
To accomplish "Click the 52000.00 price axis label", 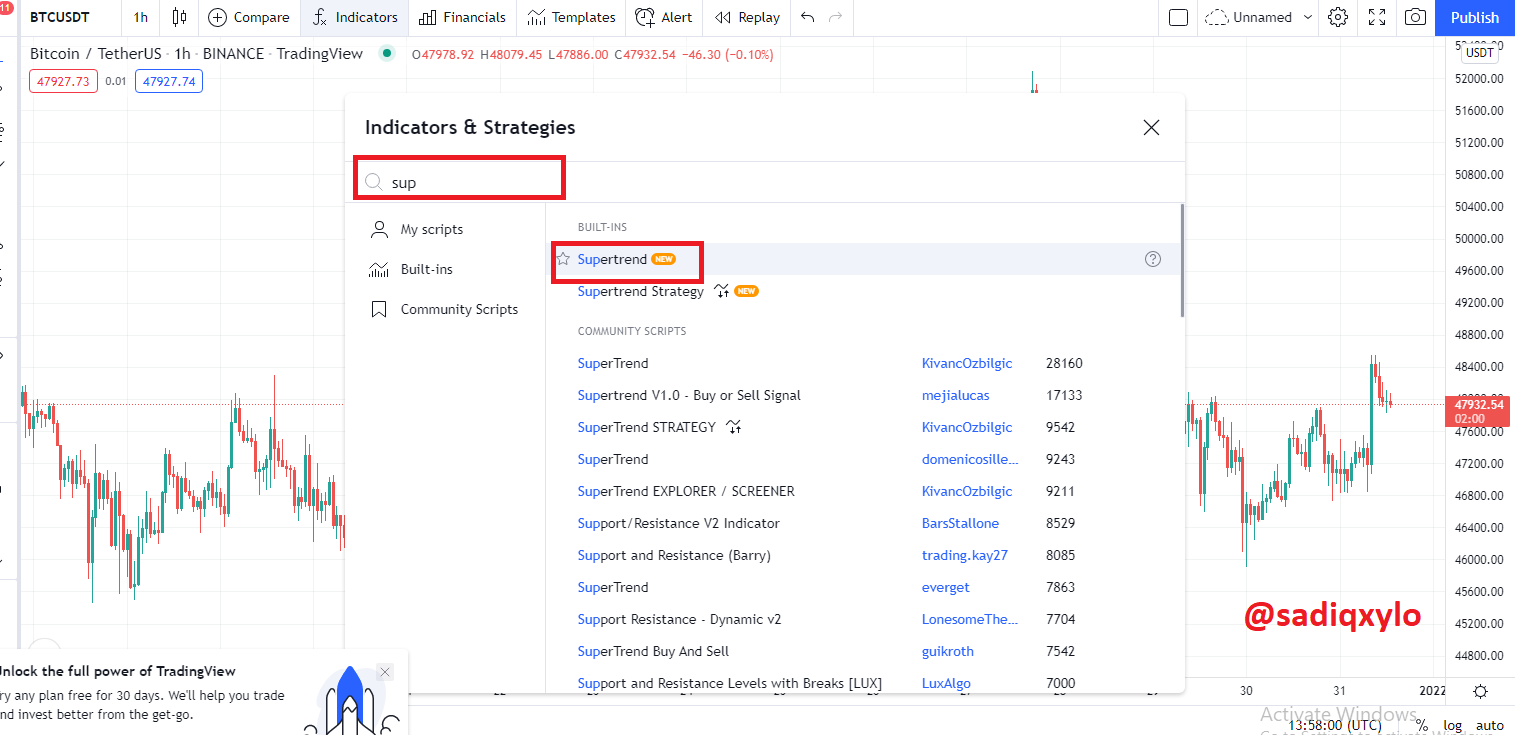I will pos(1479,78).
